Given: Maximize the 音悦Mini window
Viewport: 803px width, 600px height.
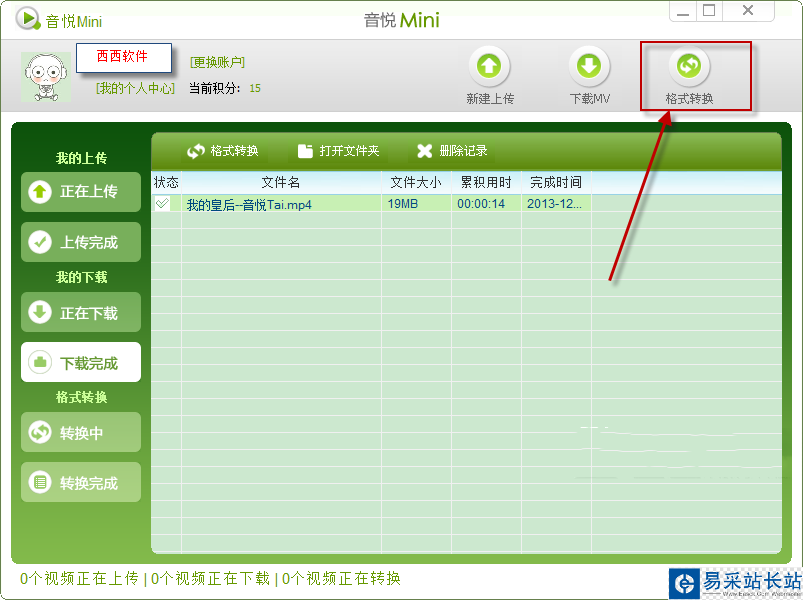Looking at the screenshot, I should [709, 11].
